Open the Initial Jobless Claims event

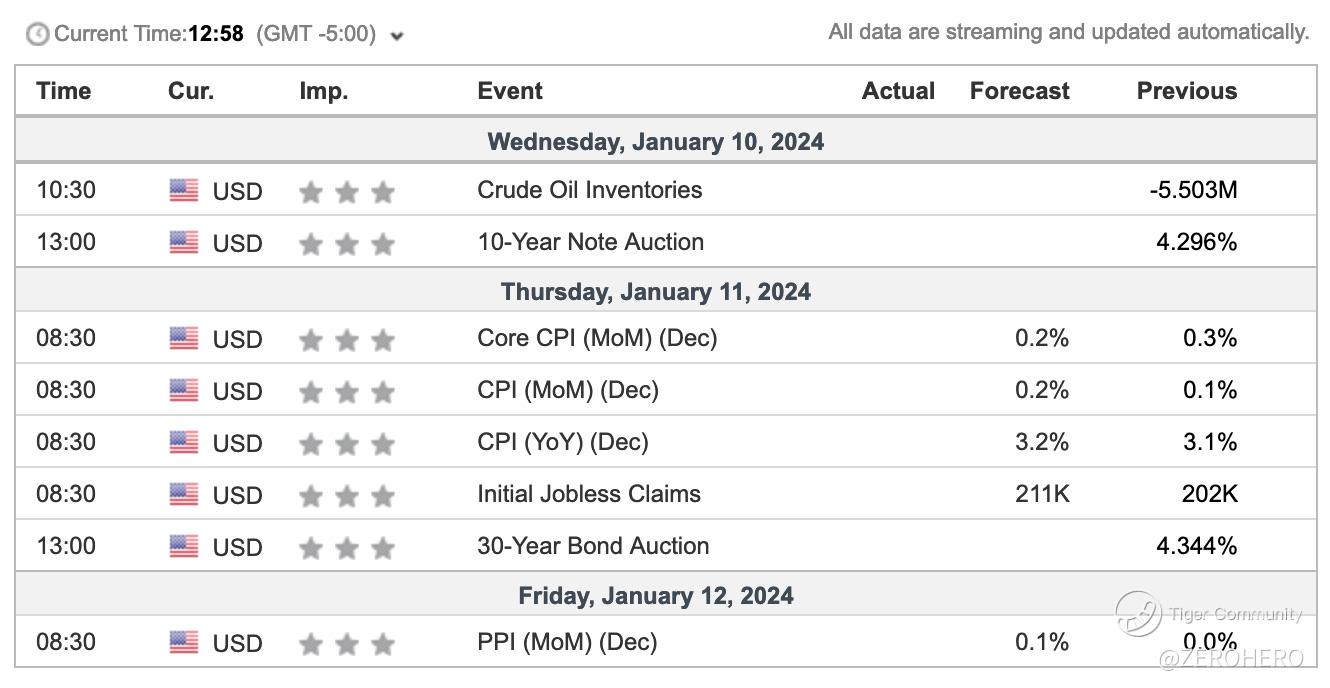pyautogui.click(x=588, y=494)
